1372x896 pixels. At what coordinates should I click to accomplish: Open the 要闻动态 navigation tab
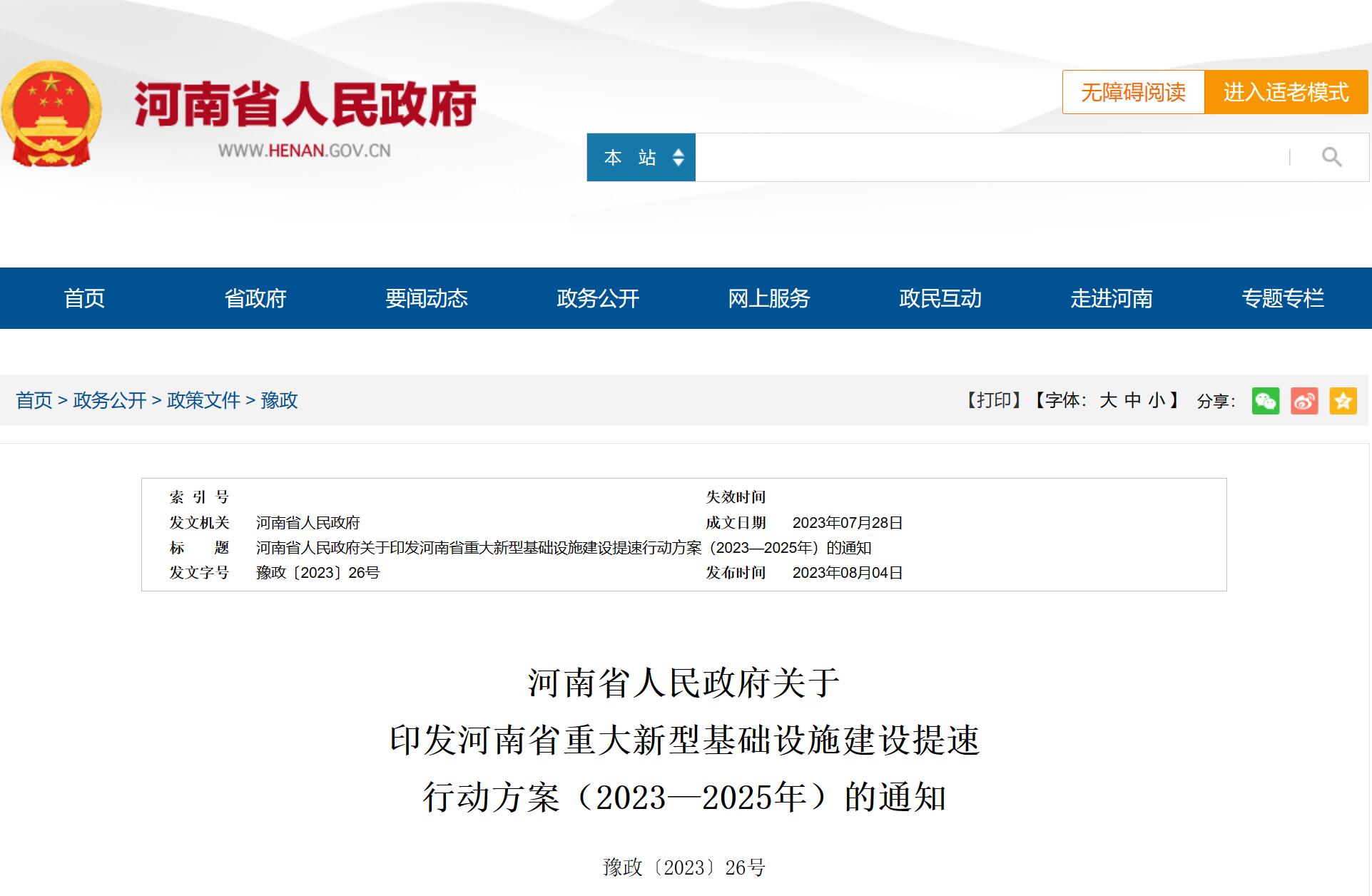point(427,298)
